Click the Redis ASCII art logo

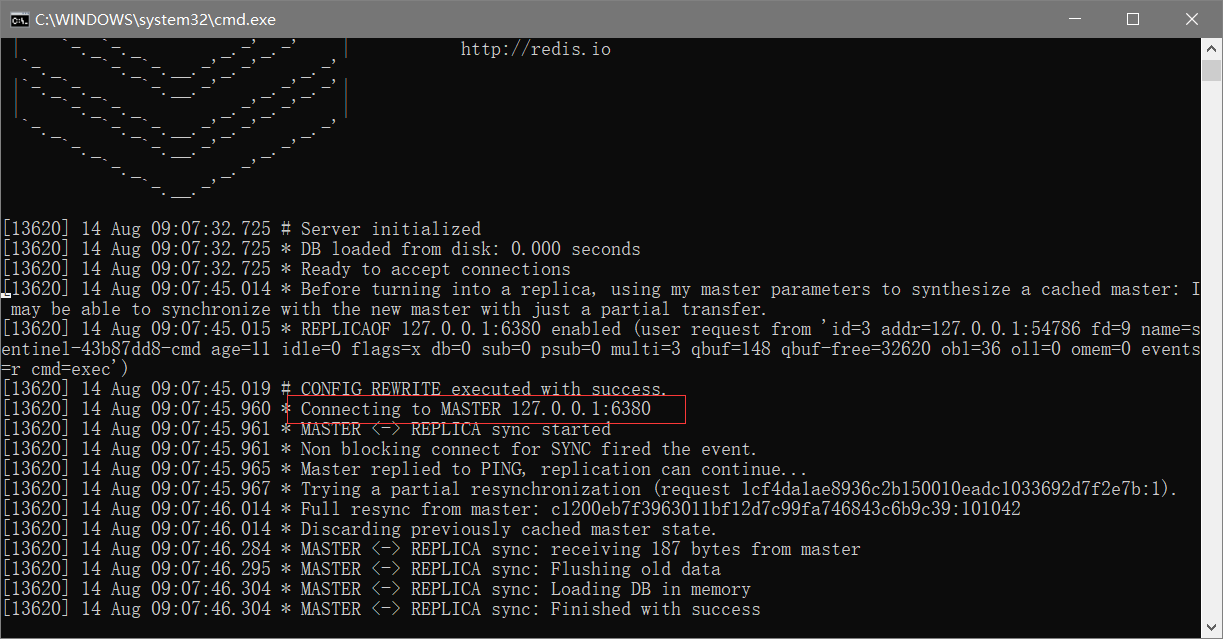tap(180, 117)
